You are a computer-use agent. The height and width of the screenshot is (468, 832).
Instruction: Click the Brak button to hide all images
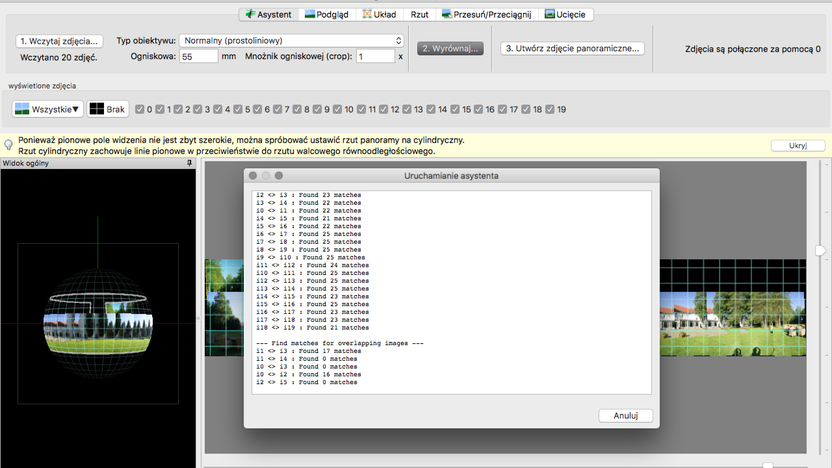point(108,109)
